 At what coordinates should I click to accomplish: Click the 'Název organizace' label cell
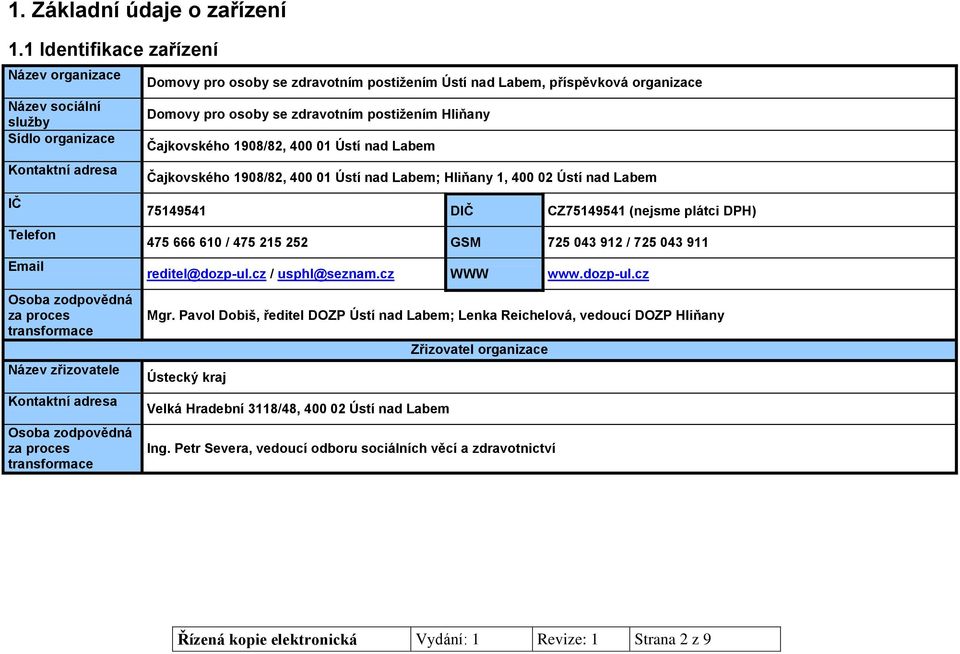[73, 81]
